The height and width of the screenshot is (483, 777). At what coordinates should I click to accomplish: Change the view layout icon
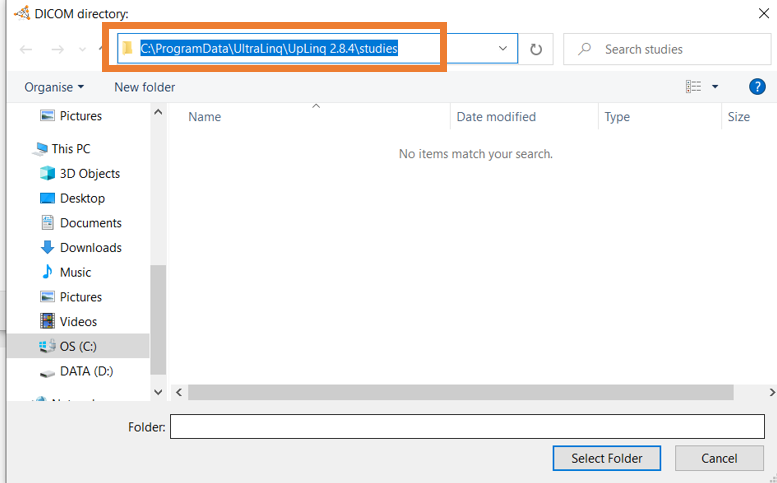693,87
